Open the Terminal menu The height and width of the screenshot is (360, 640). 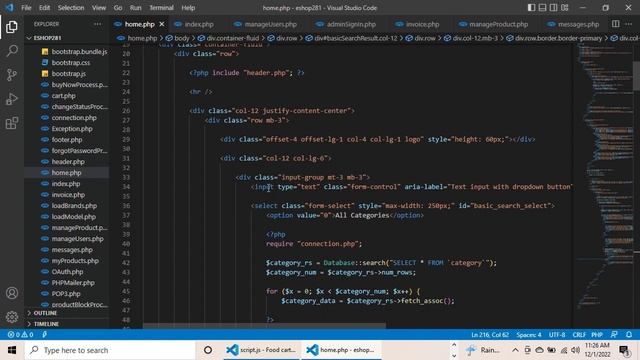click(x=161, y=8)
